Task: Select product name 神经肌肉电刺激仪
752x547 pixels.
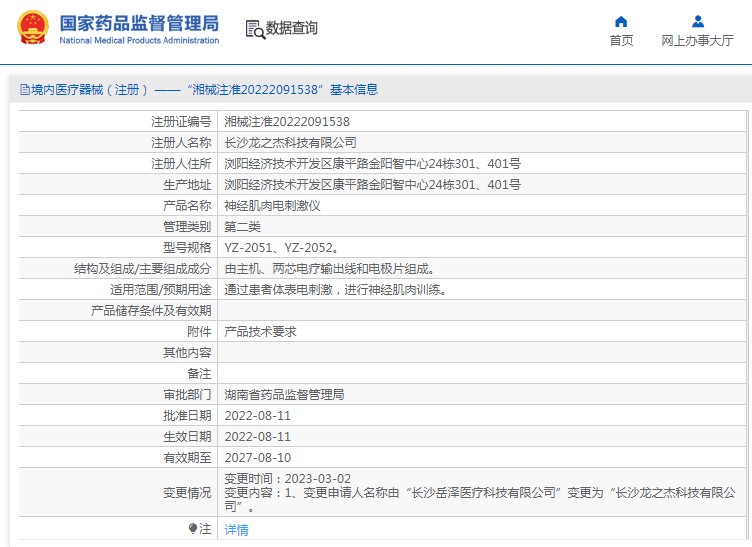Action: [x=272, y=206]
